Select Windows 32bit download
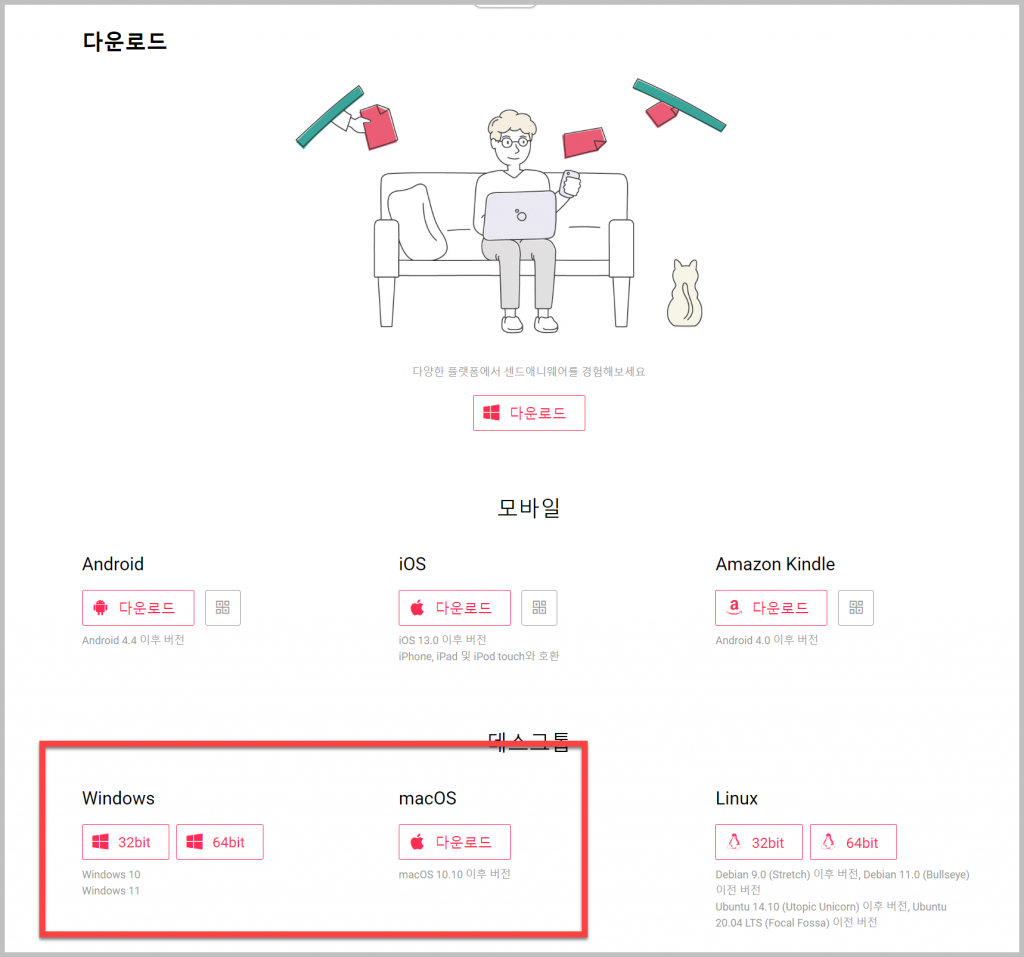The height and width of the screenshot is (957, 1024). pos(125,842)
